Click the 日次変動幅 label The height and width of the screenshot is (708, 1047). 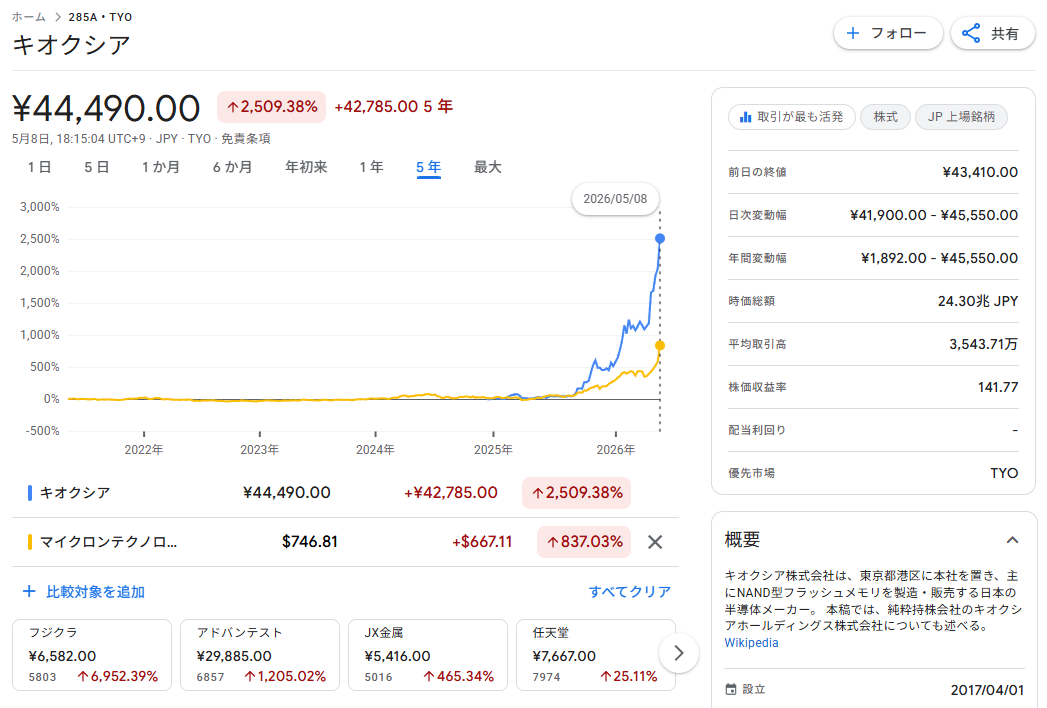pyautogui.click(x=757, y=215)
